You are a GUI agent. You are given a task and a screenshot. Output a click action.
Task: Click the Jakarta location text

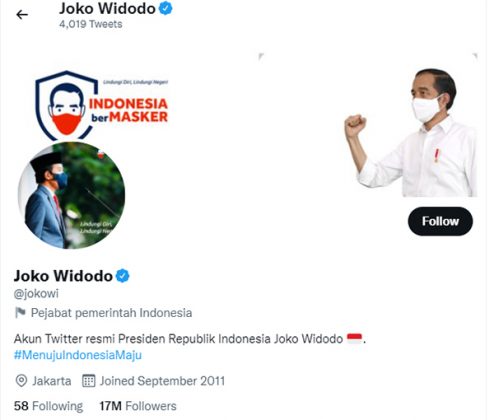52,381
